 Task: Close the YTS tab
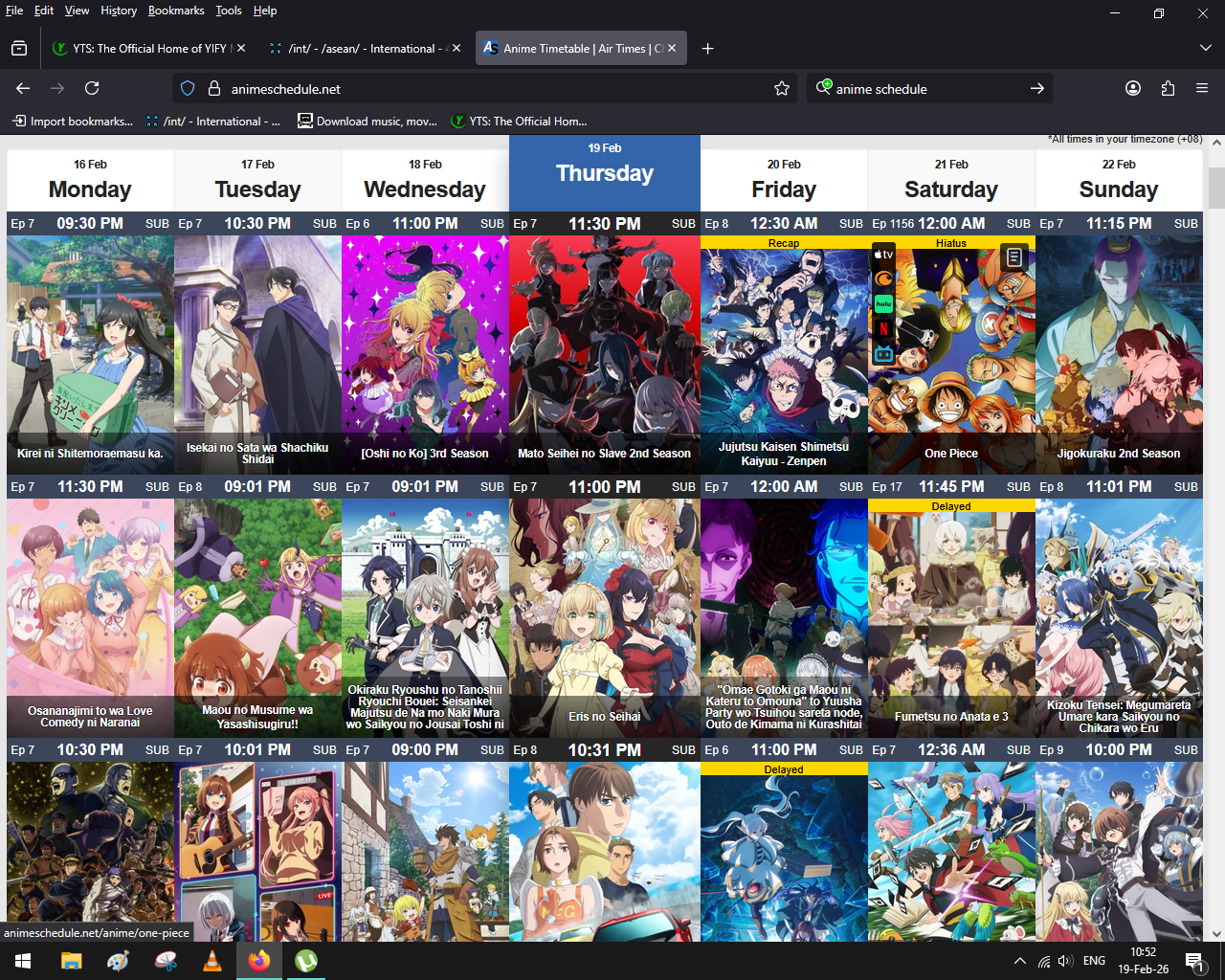pos(241,48)
